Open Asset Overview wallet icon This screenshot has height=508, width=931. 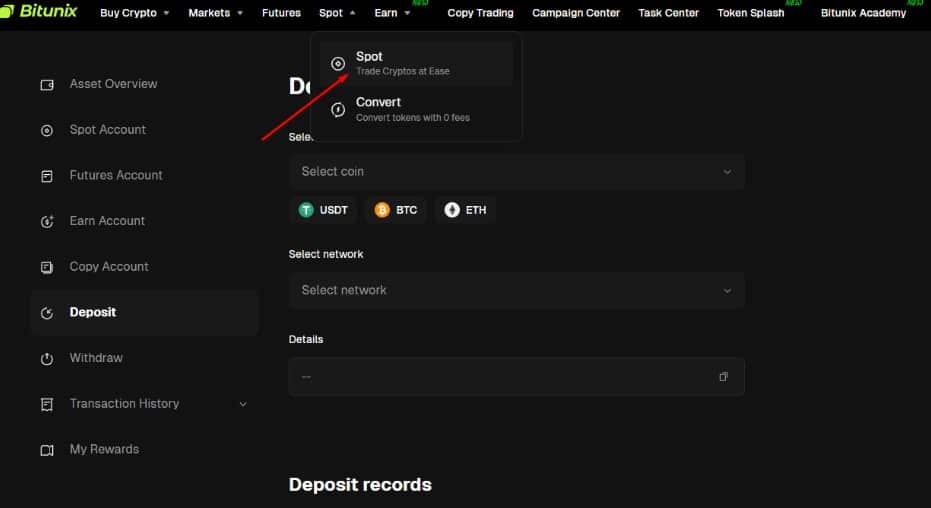point(47,85)
